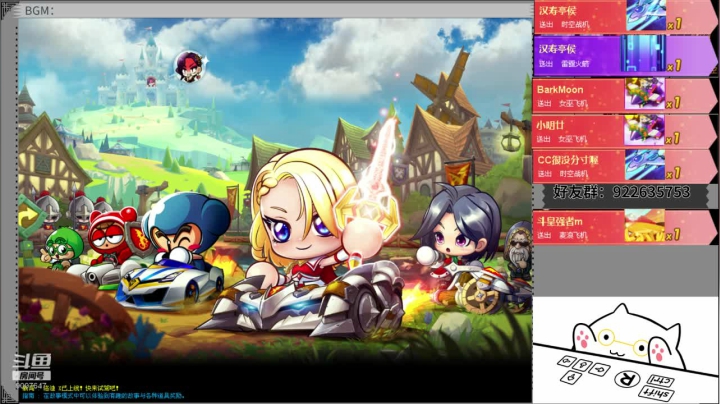720x404 pixels.
Task: Click 送出 时空战机 under CC很没分寸鞭
Action: point(562,174)
